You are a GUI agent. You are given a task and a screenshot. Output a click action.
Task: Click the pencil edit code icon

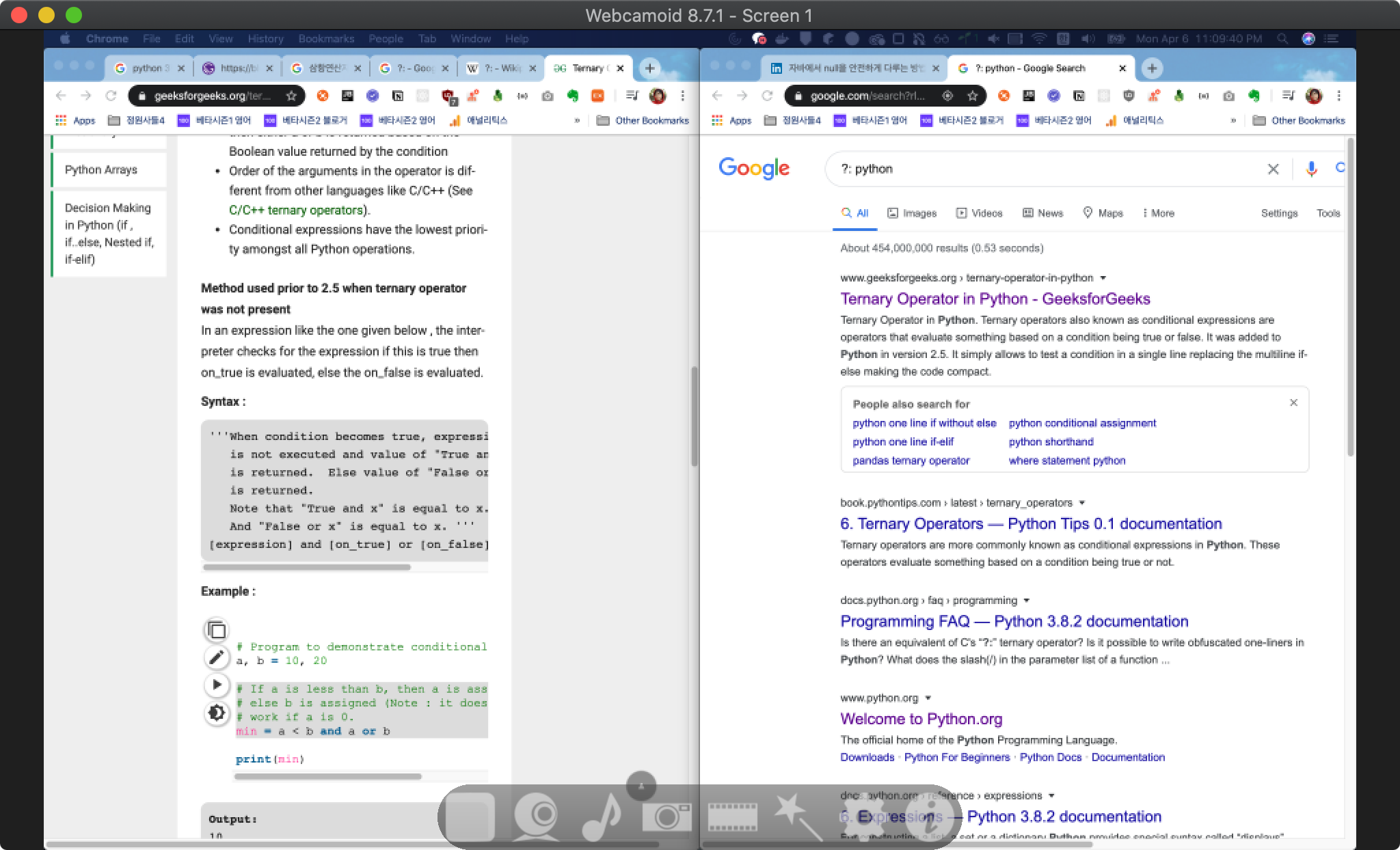coord(216,657)
